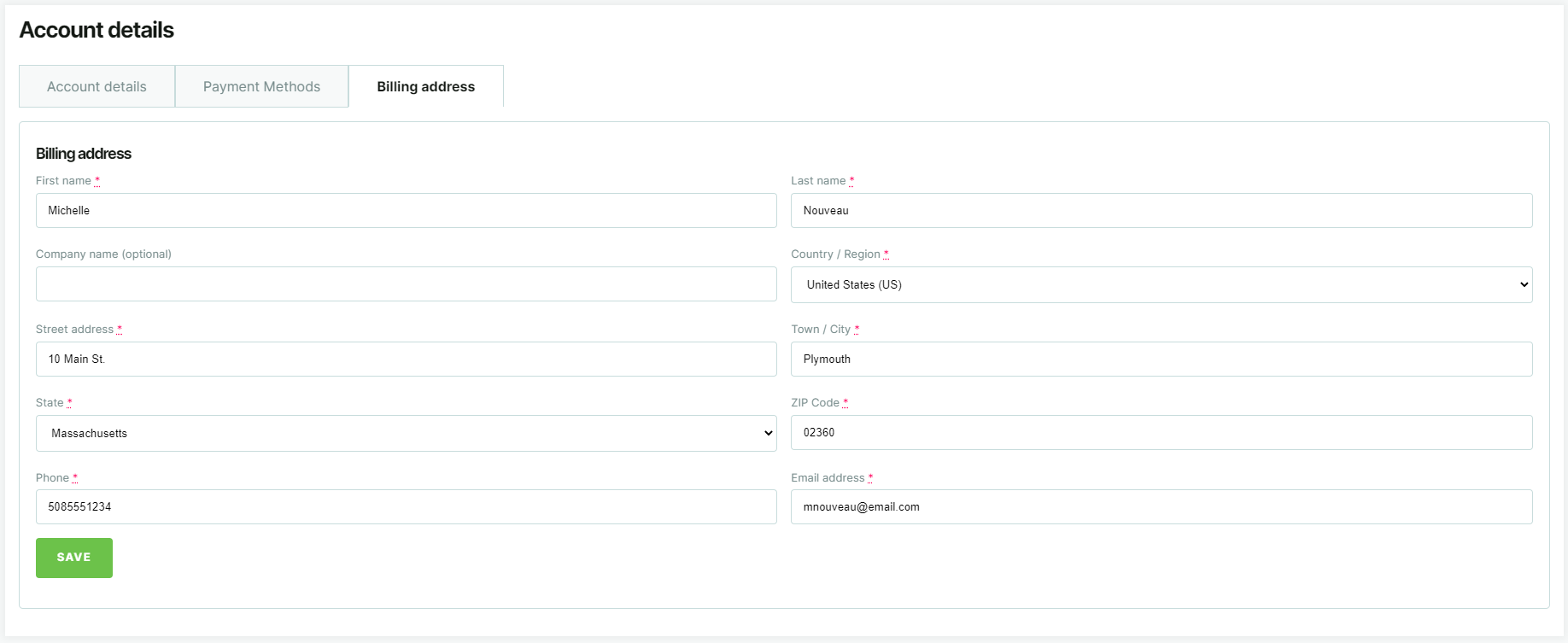Click the 'Country / Region' label
1568x643 pixels.
click(x=835, y=254)
